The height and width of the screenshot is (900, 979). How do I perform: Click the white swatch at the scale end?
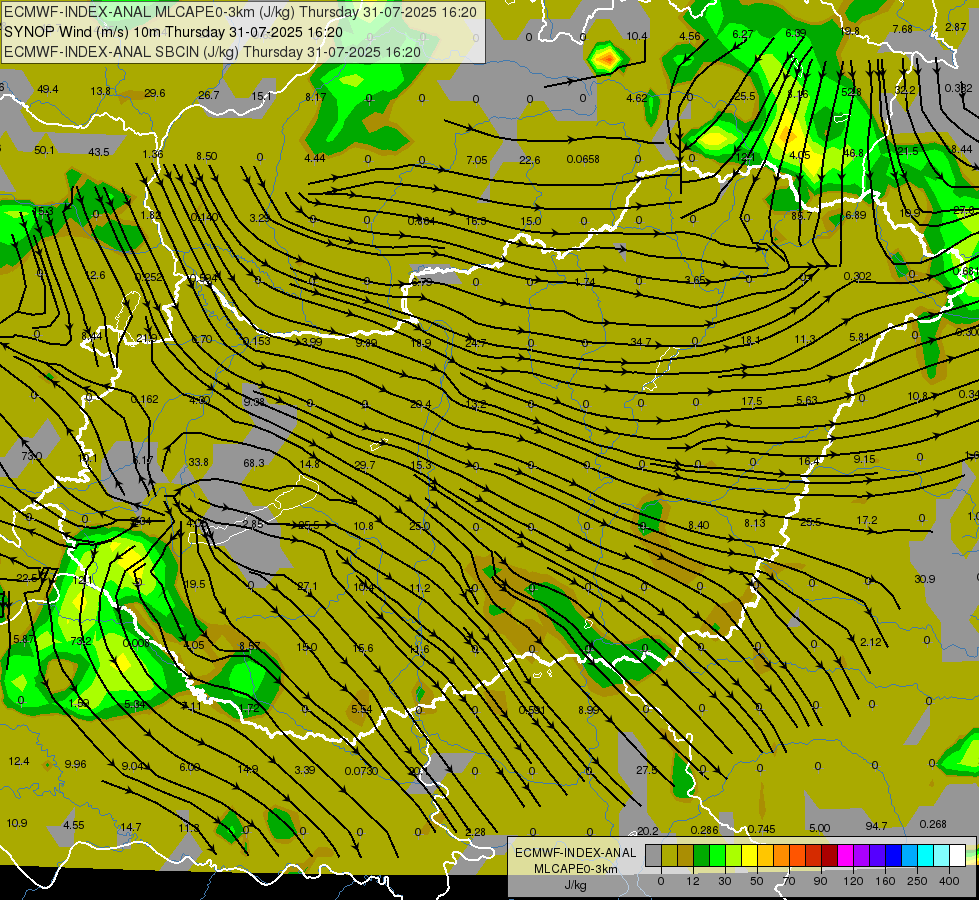958,855
